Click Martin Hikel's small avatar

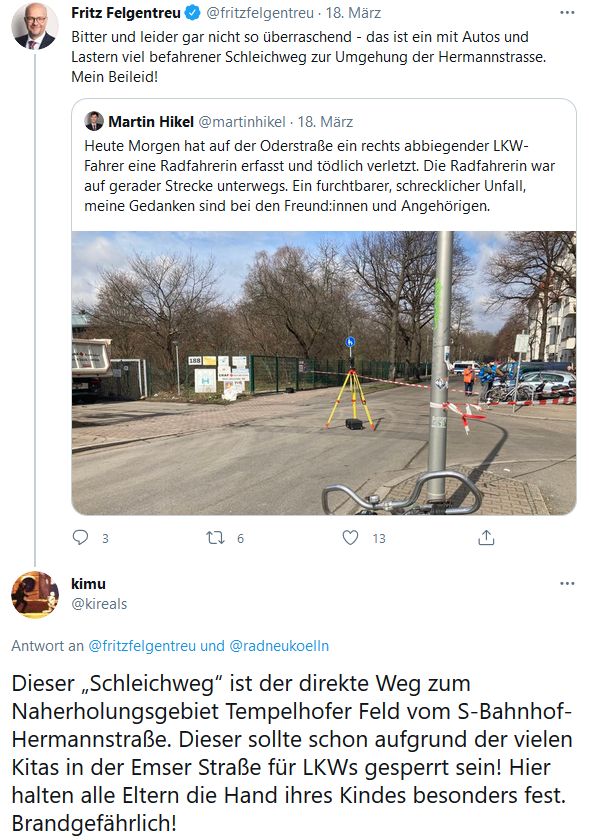coord(94,121)
